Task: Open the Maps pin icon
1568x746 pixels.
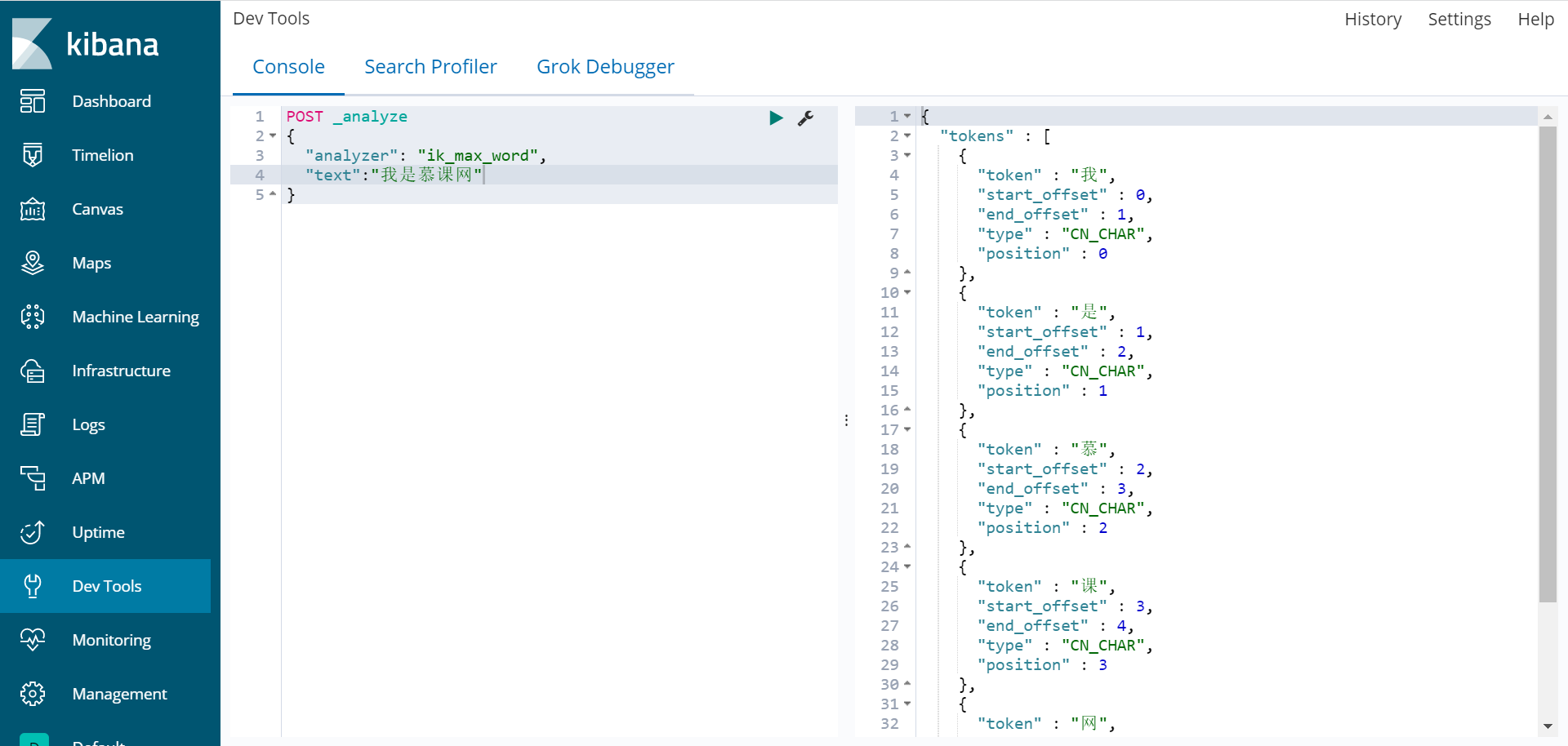Action: 33,263
